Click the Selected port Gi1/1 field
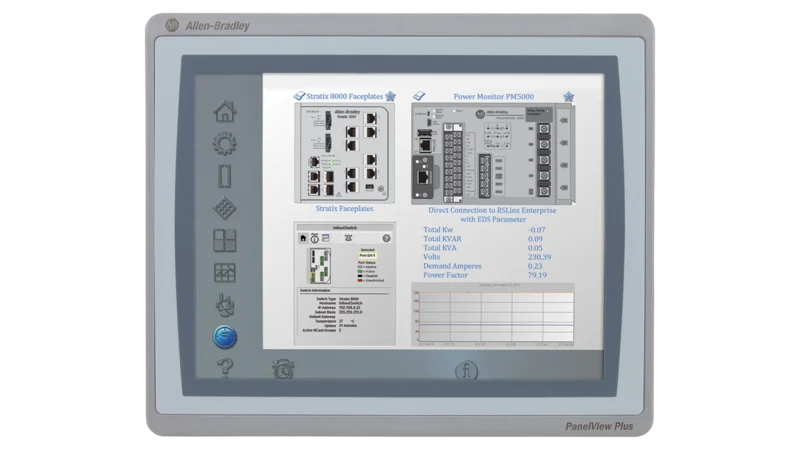800x450 pixels. click(x=367, y=255)
